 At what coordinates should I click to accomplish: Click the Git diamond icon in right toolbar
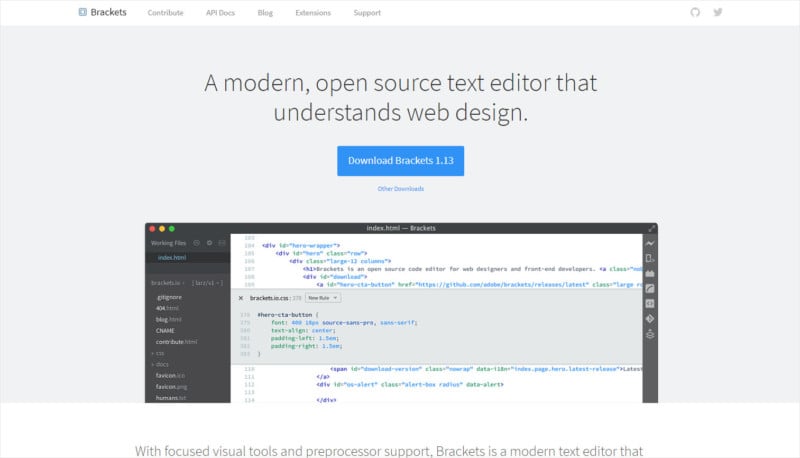coord(650,319)
